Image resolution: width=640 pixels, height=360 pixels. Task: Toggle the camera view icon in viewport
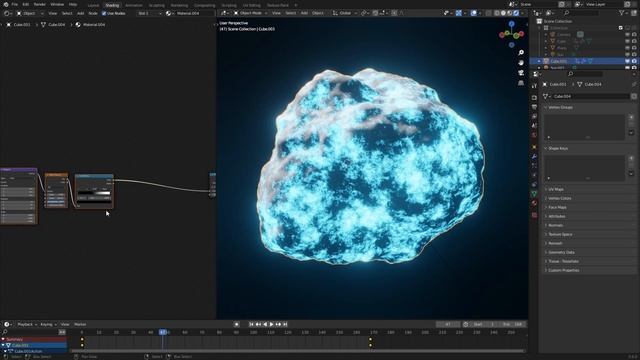521,73
